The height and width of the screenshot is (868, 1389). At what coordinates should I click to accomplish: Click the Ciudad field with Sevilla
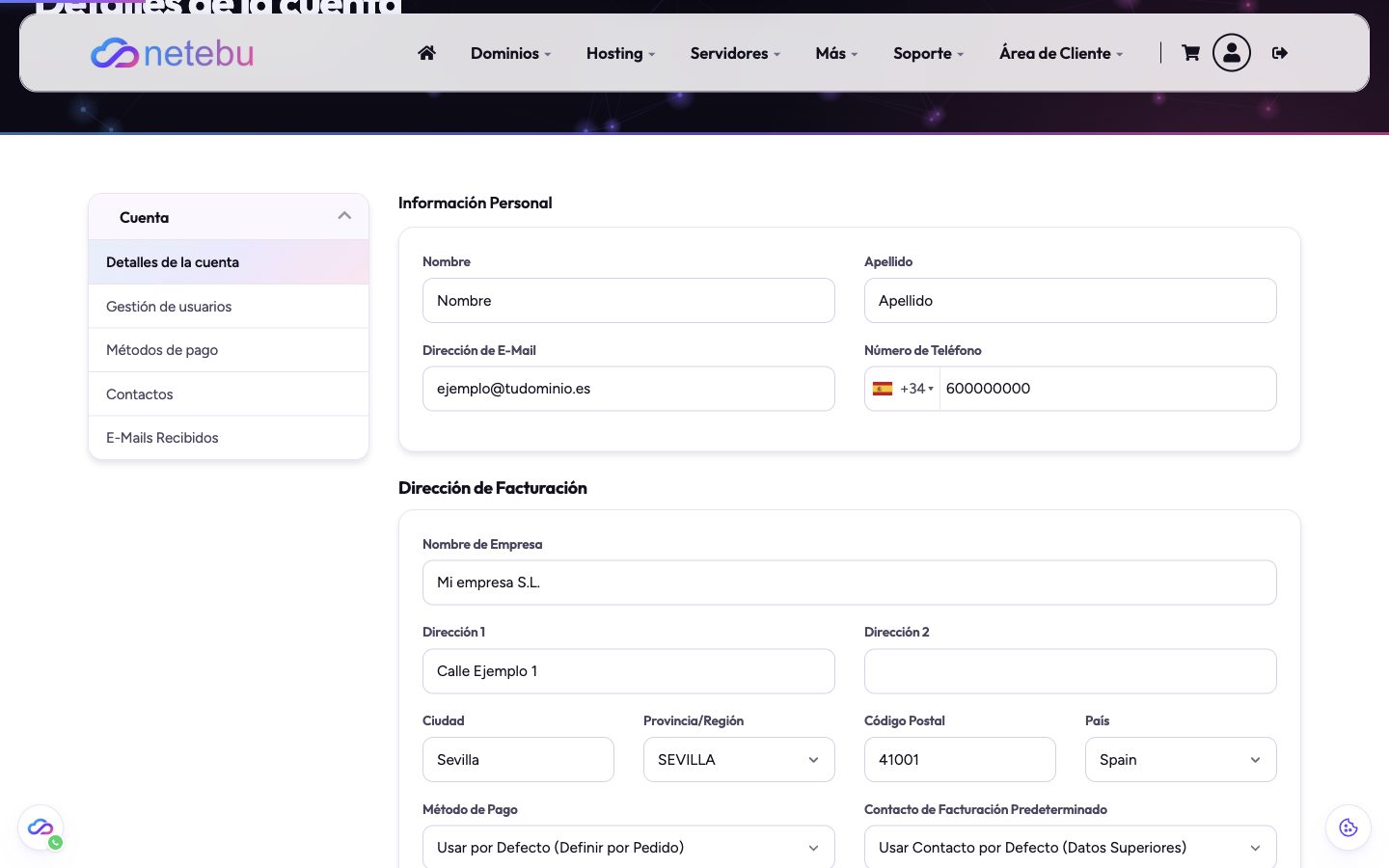point(518,760)
